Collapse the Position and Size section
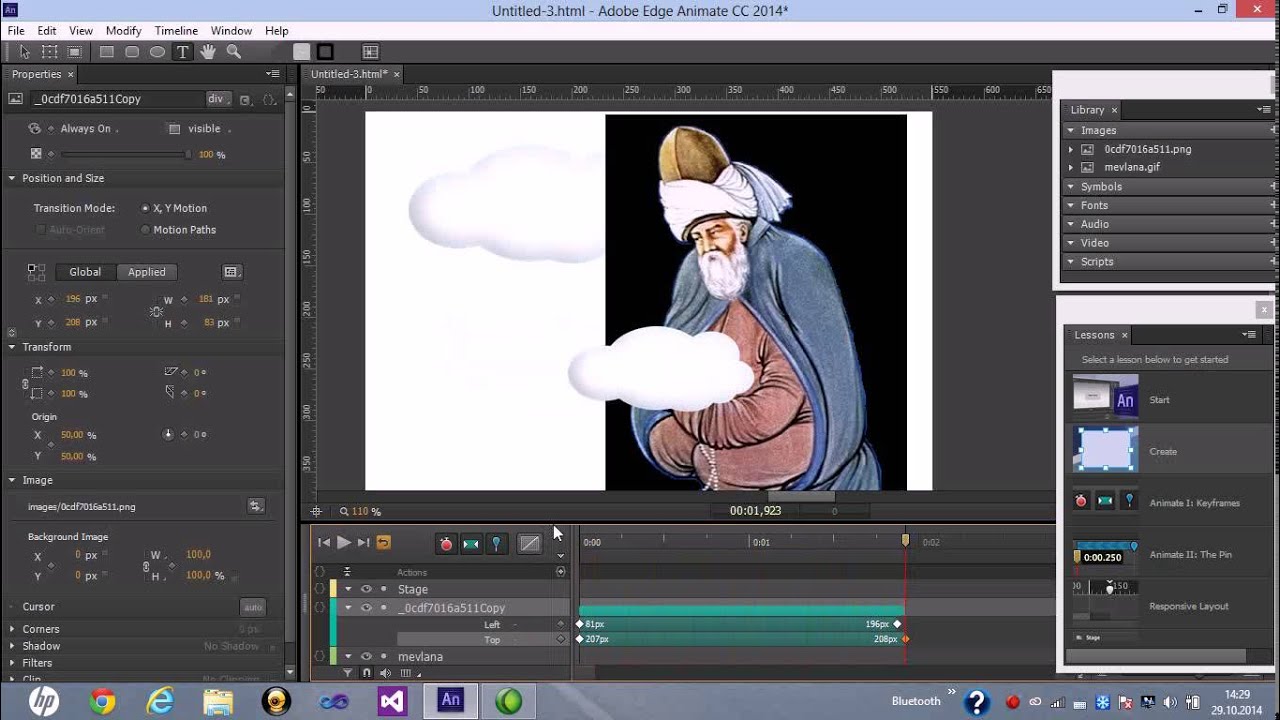This screenshot has height=720, width=1280. coord(12,178)
